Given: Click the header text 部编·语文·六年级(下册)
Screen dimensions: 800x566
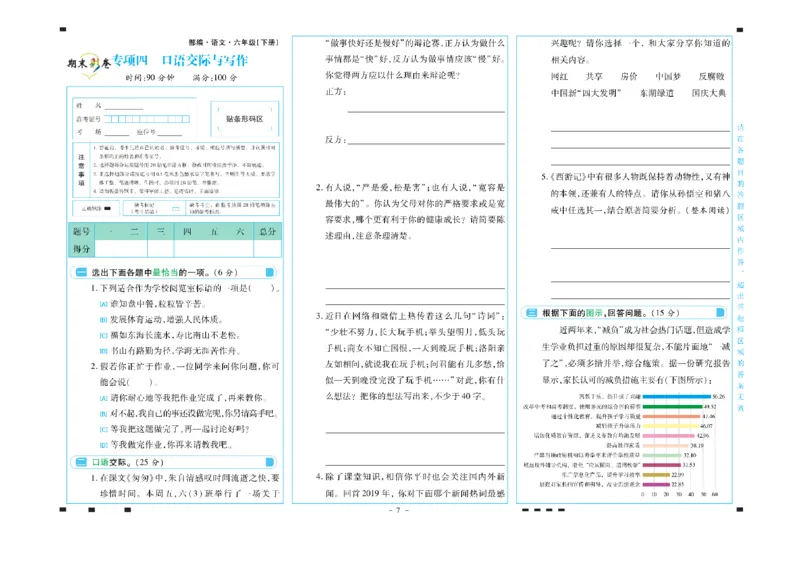Looking at the screenshot, I should (234, 42).
